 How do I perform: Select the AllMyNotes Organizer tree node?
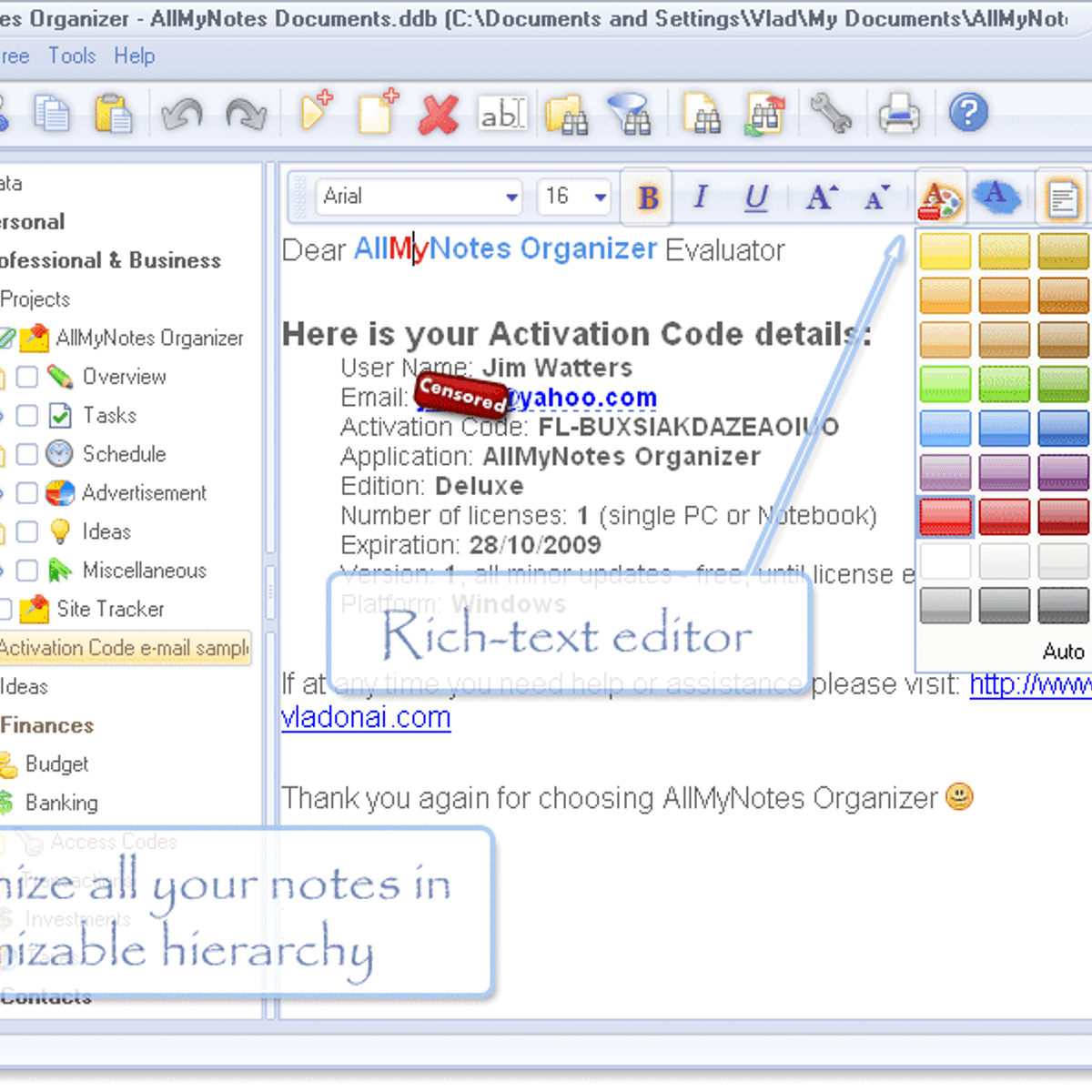coord(149,339)
